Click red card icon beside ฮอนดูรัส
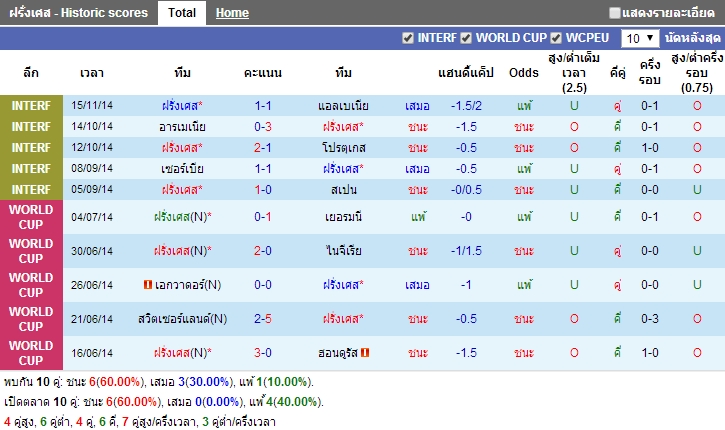 click(365, 353)
